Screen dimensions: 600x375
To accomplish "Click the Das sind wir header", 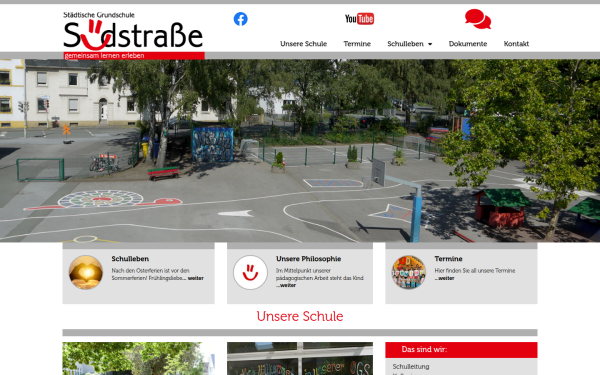I will (461, 349).
